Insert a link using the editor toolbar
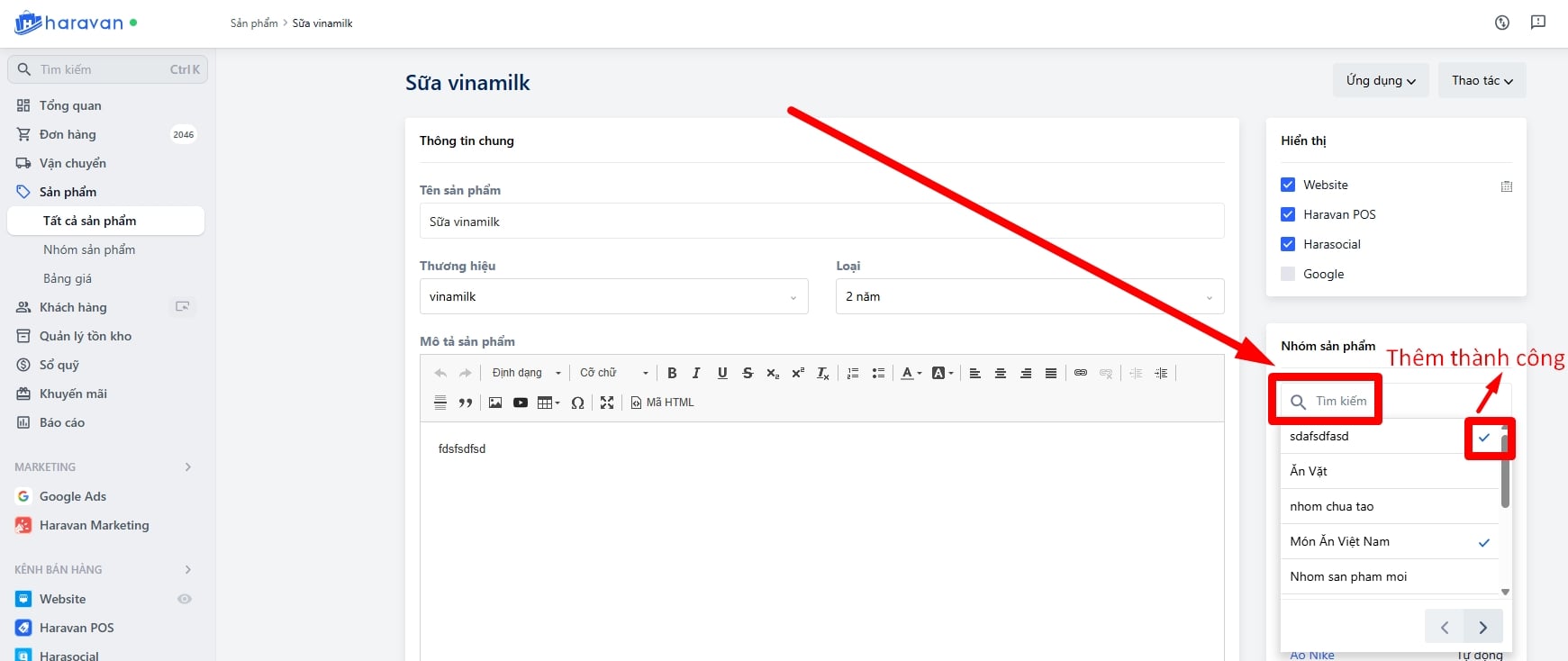Screen dimensions: 1568x661 pyautogui.click(x=1081, y=373)
